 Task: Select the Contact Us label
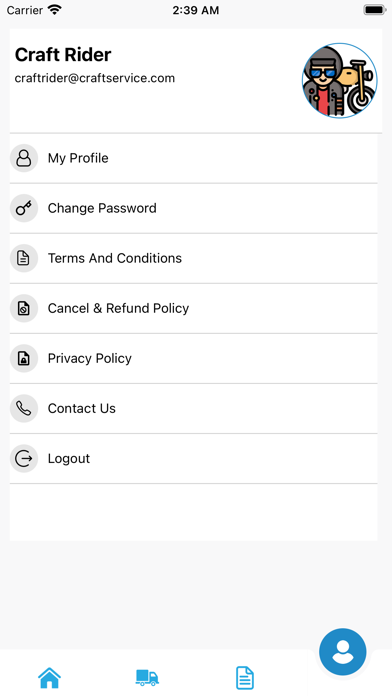click(82, 408)
